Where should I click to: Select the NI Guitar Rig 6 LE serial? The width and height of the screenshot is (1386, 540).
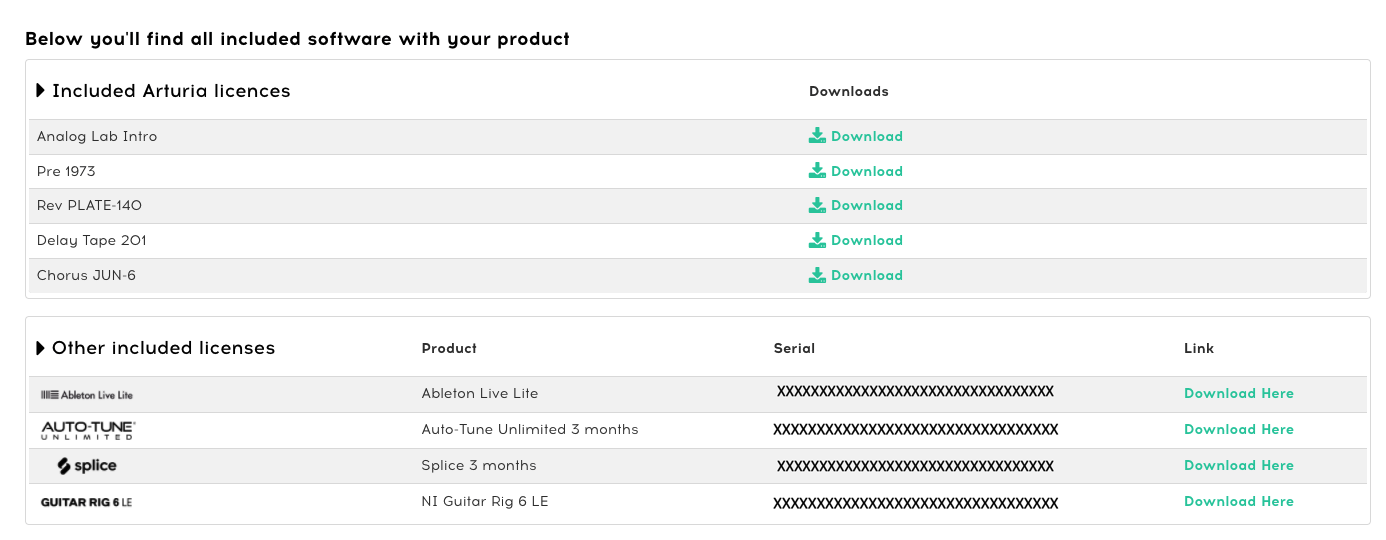[x=915, y=503]
